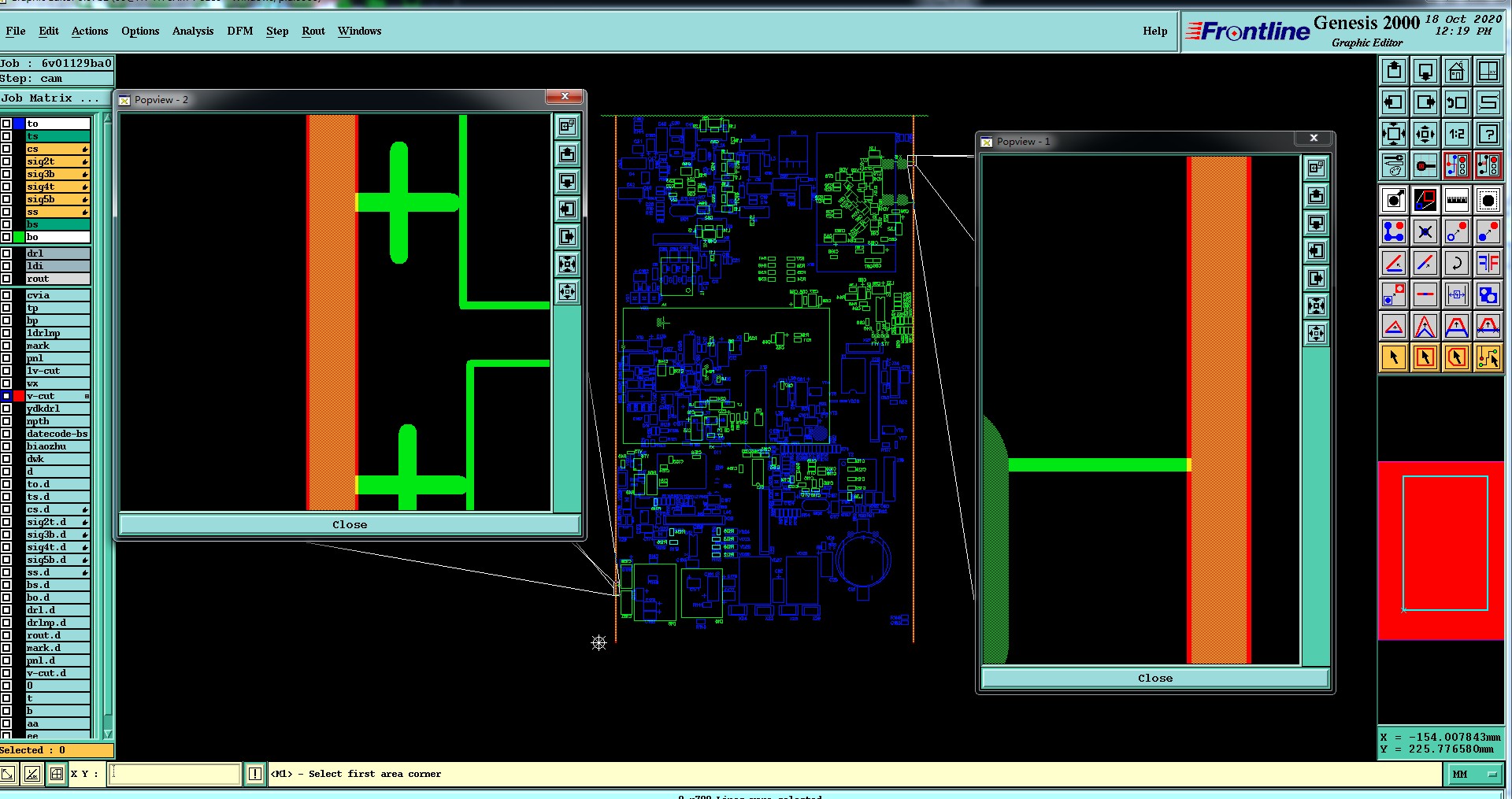Click the Home view icon
Viewport: 1512px width, 799px height.
[x=1457, y=71]
